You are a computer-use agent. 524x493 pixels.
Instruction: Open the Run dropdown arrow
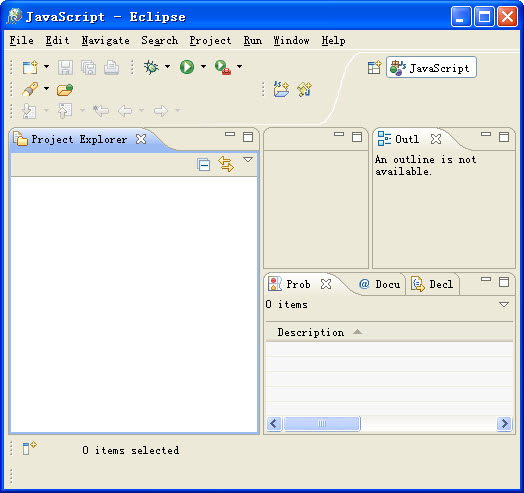tap(203, 67)
